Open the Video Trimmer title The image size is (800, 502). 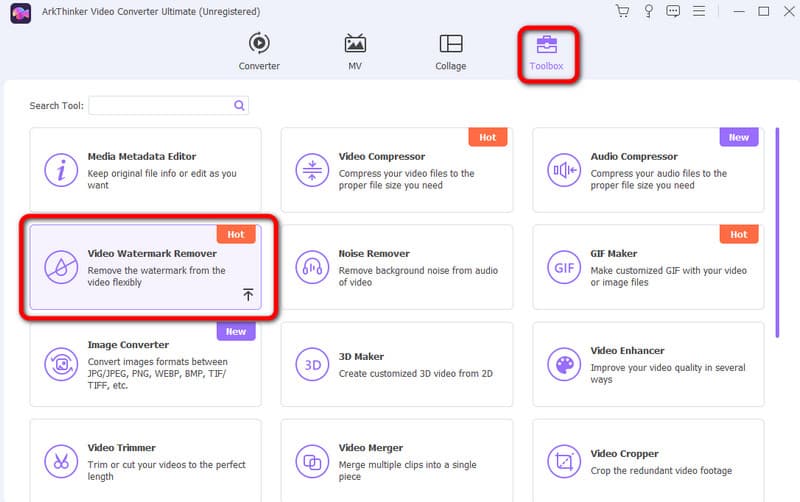pyautogui.click(x=121, y=447)
